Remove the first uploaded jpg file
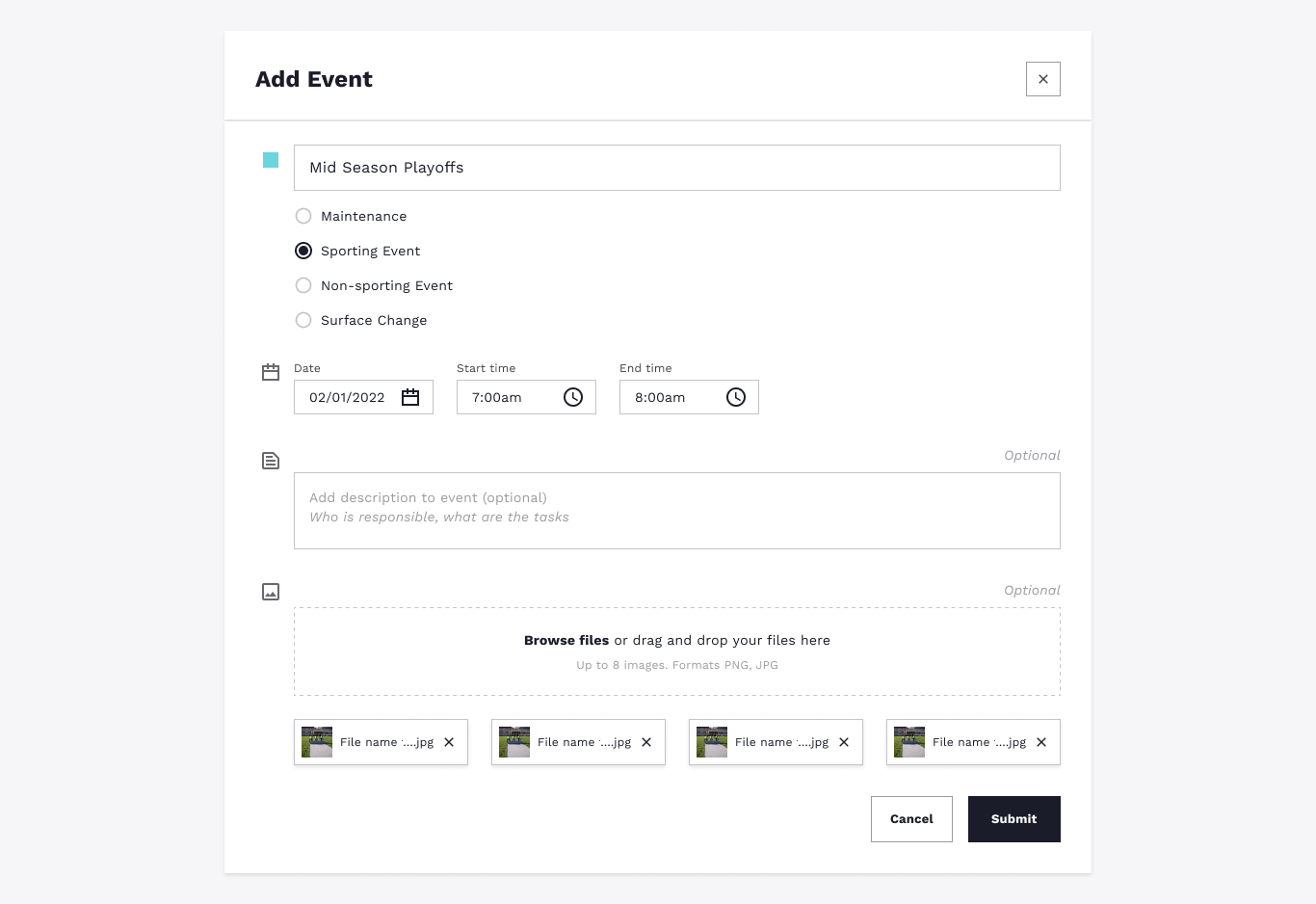 449,742
